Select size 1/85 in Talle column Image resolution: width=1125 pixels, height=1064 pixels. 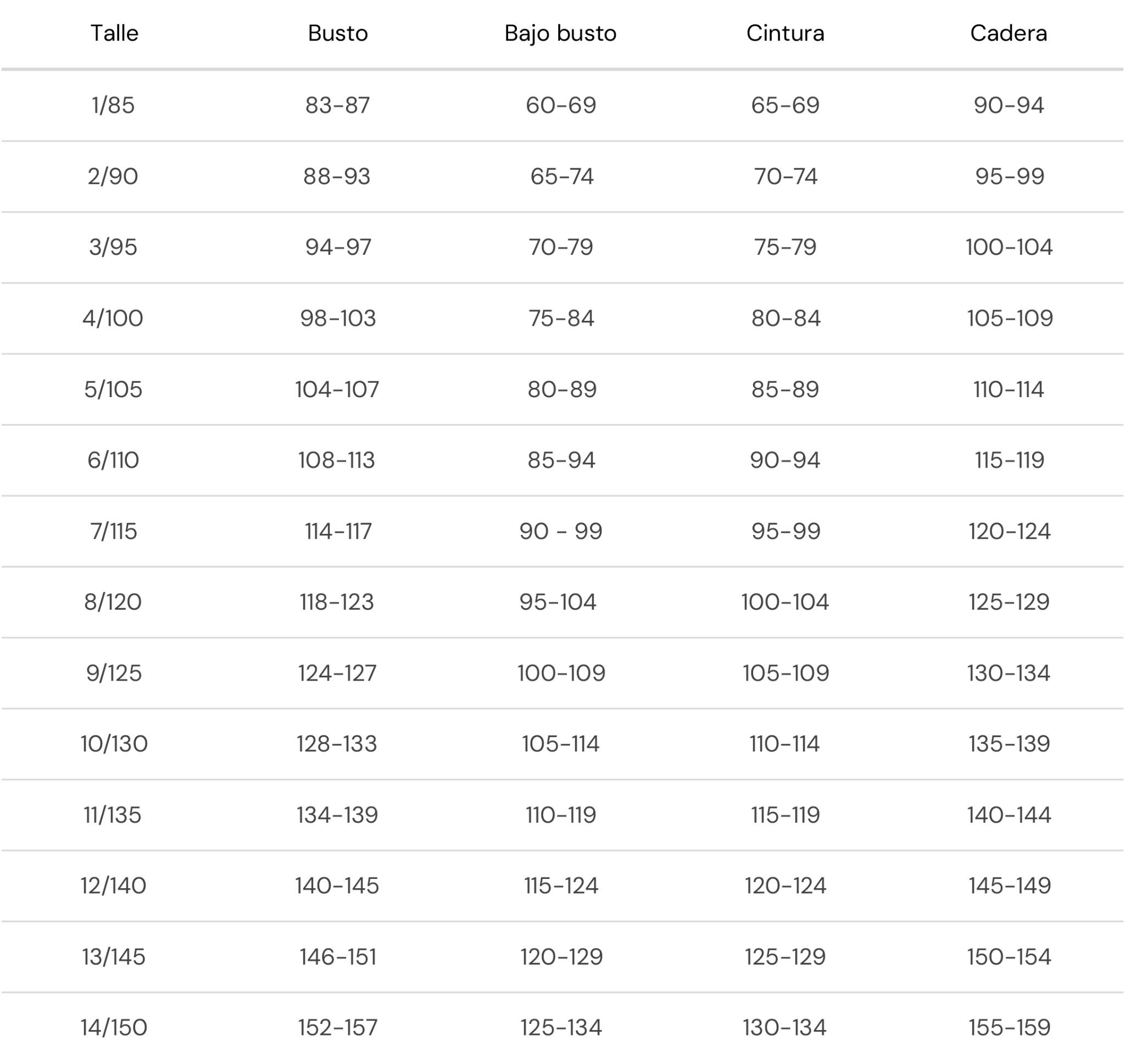[113, 105]
